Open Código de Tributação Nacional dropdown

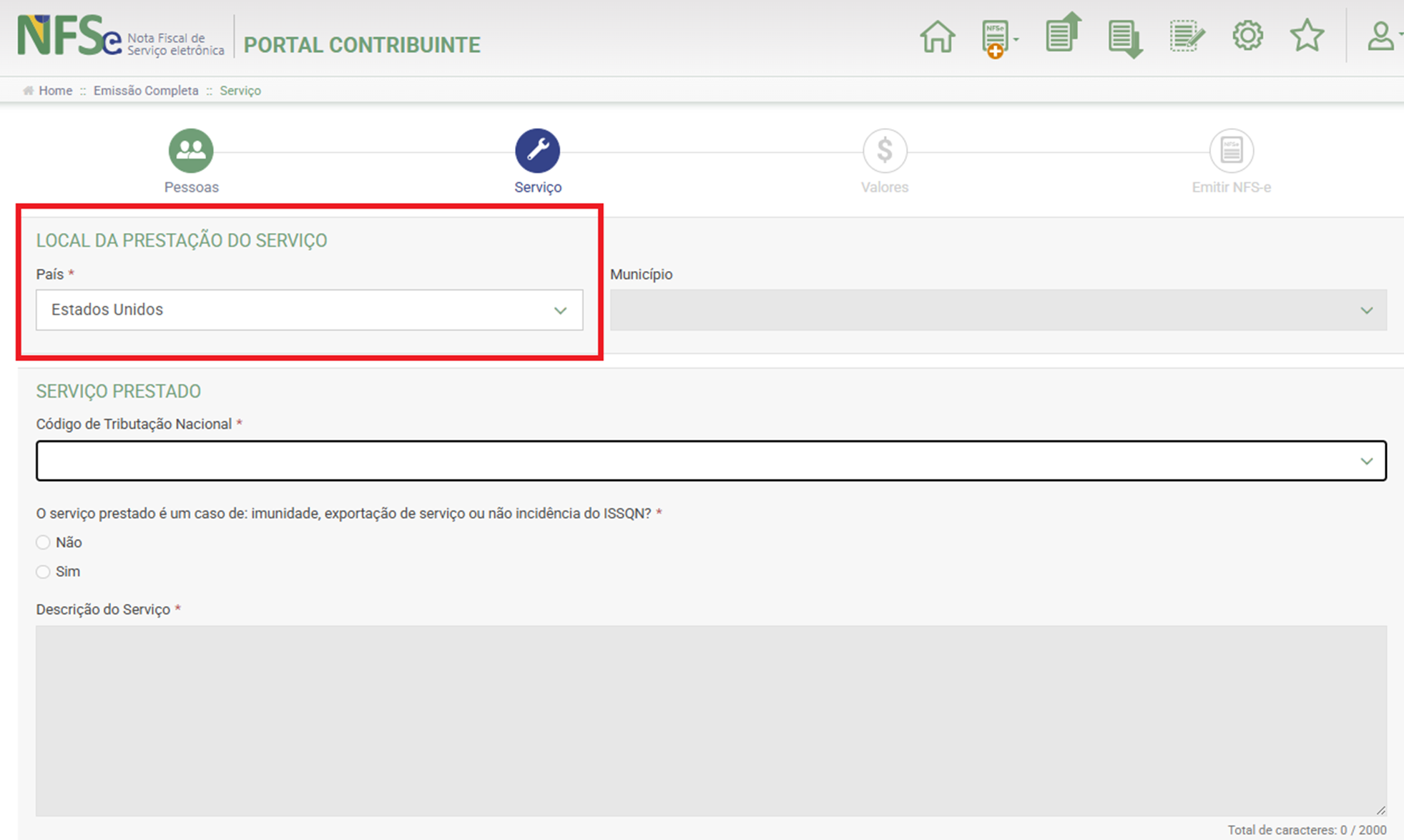(711, 461)
